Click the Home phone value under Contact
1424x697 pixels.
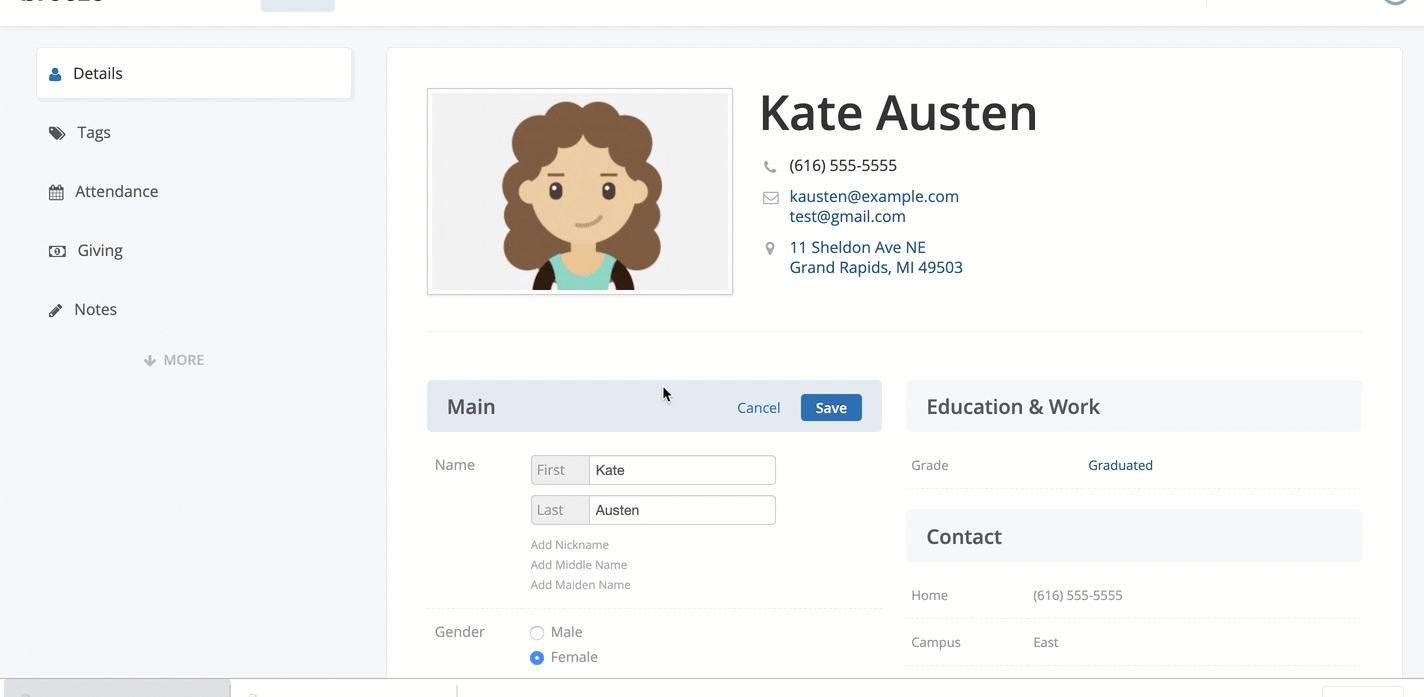1078,595
